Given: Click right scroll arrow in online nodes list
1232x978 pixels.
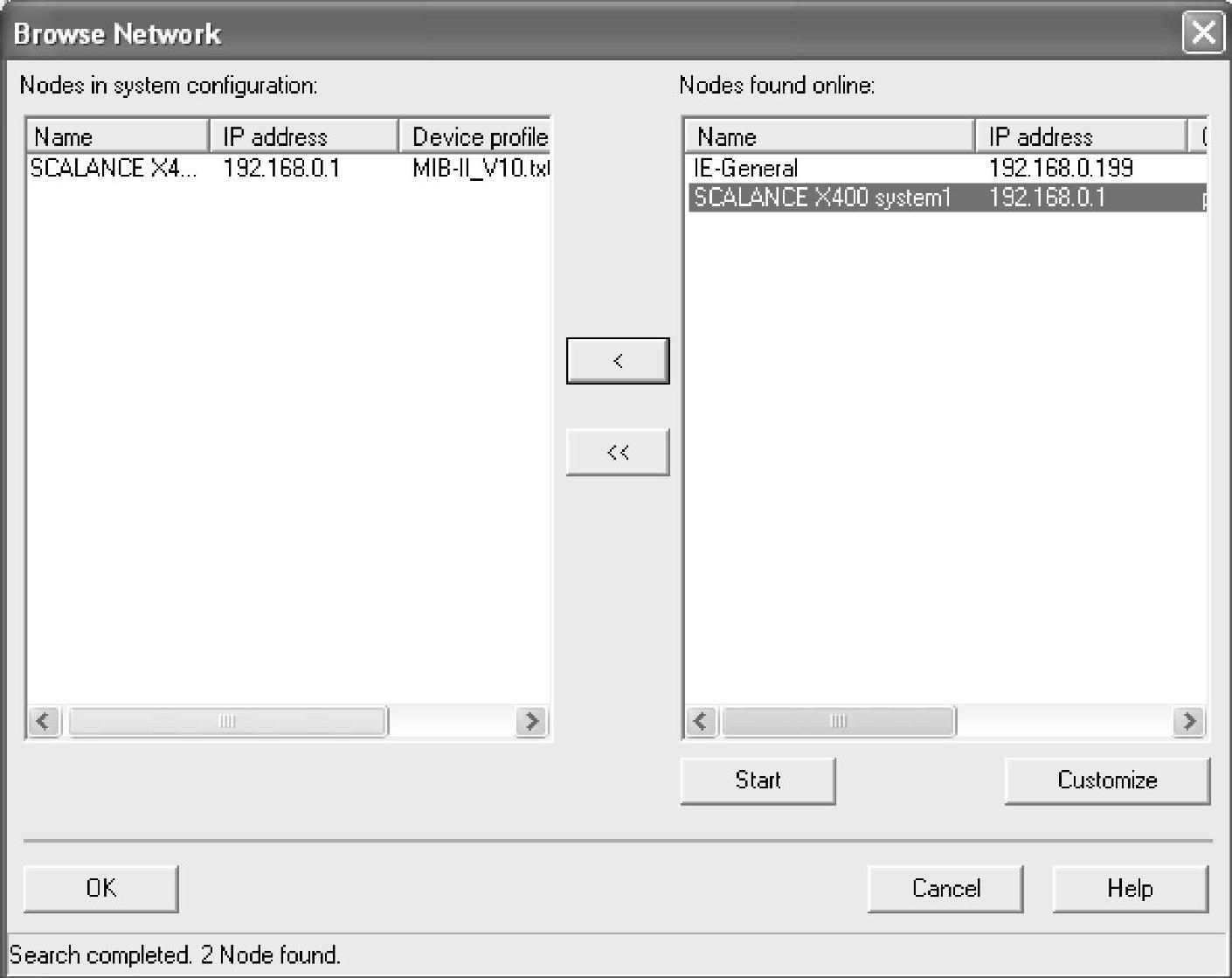Looking at the screenshot, I should pos(1189,722).
